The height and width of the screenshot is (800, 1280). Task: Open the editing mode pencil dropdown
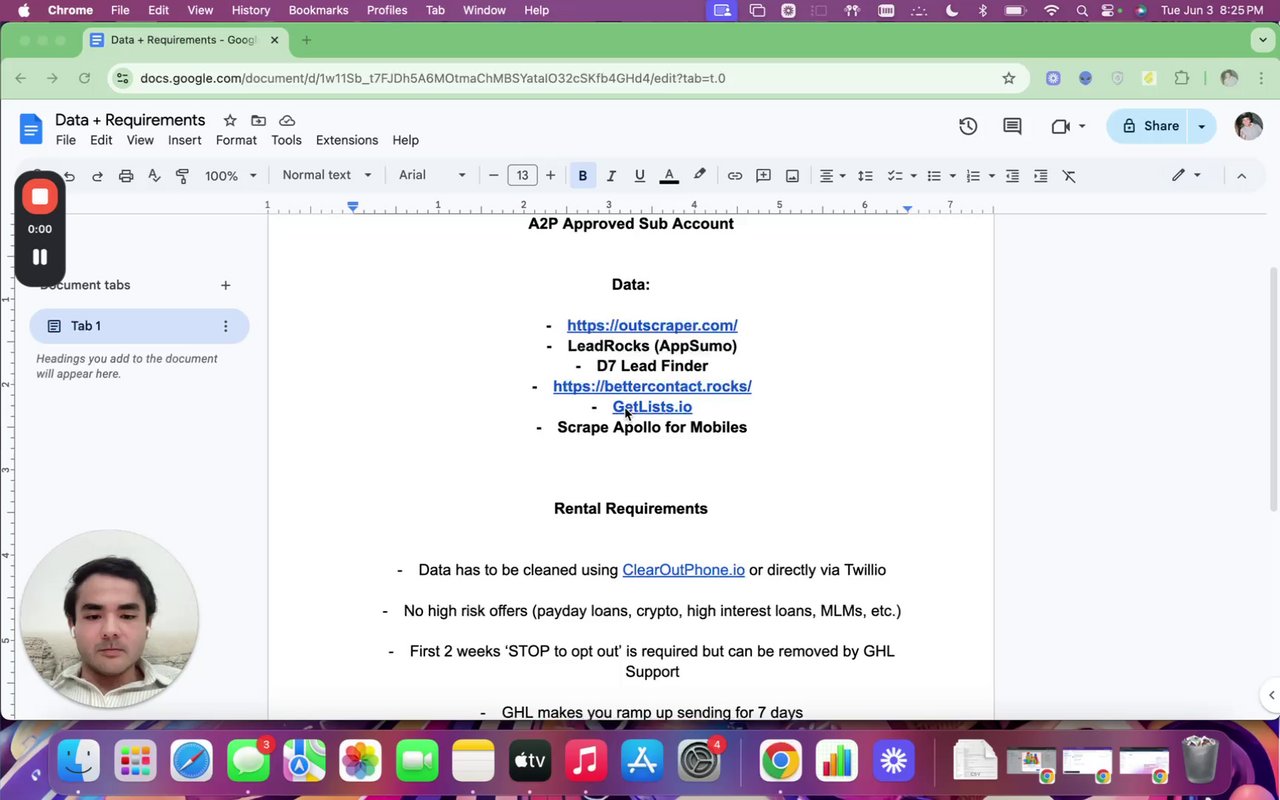[1187, 176]
